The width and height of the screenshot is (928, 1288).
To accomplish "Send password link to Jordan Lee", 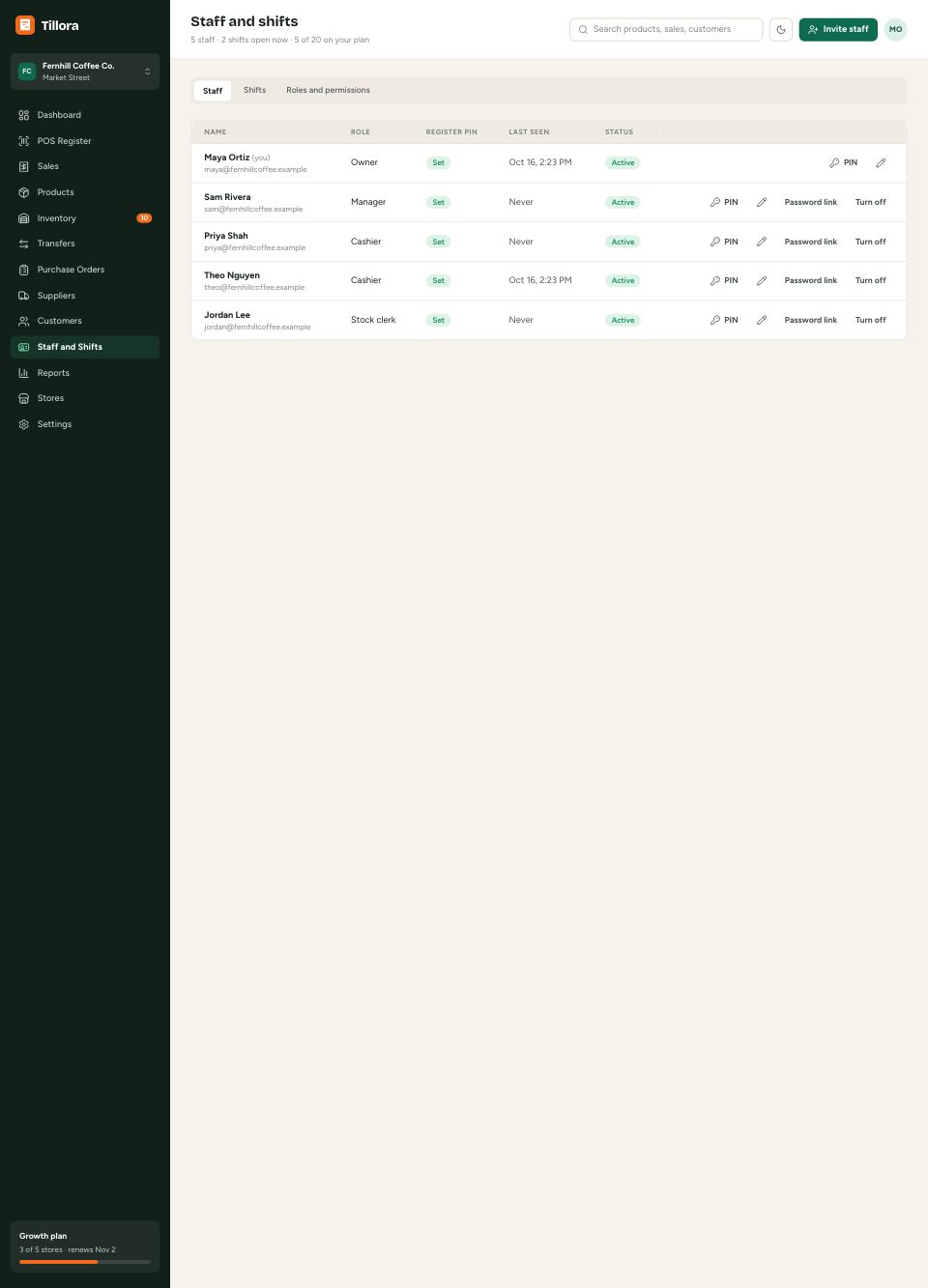I will 810,320.
